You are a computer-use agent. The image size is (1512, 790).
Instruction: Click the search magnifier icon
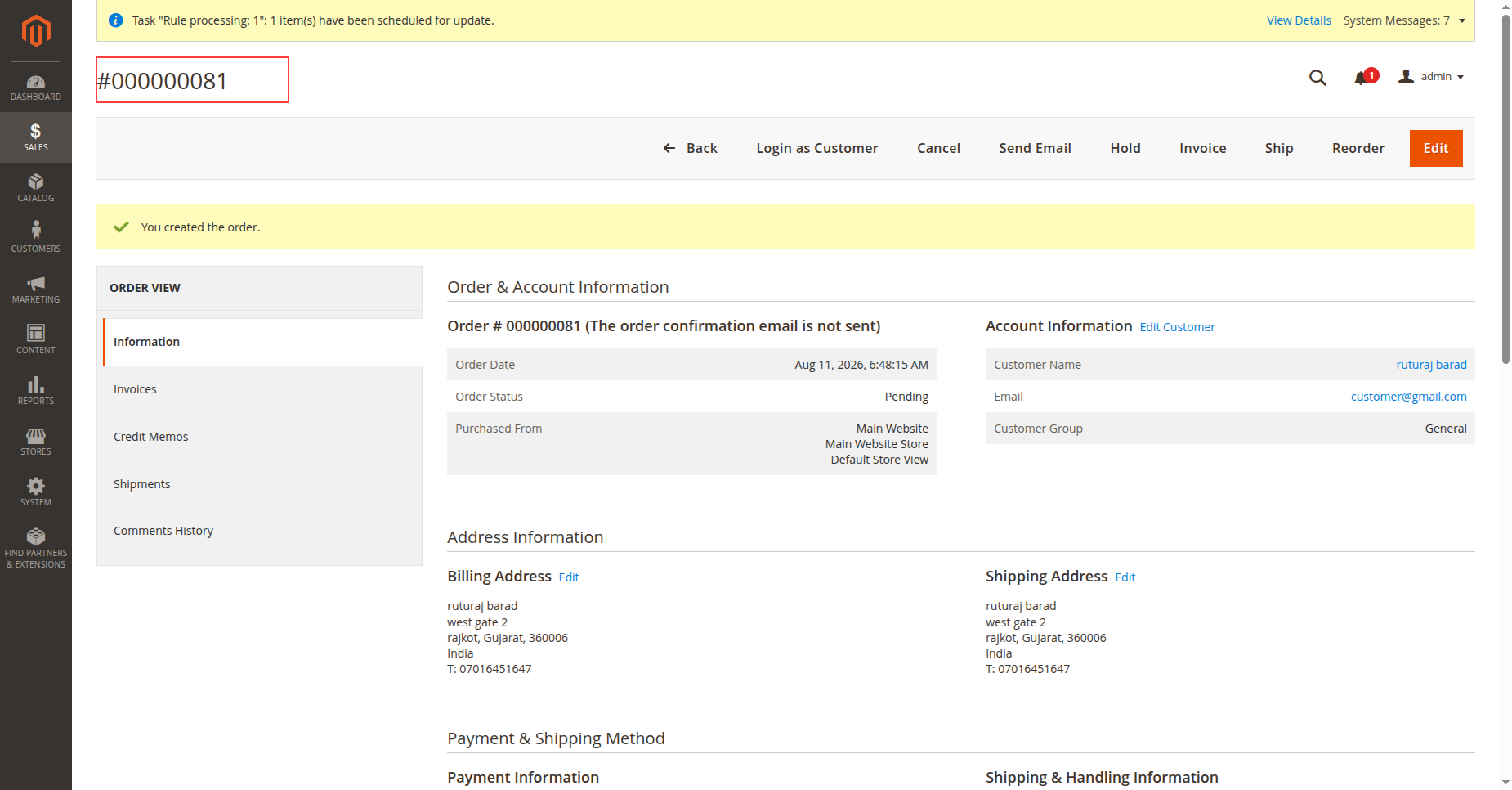click(x=1317, y=78)
